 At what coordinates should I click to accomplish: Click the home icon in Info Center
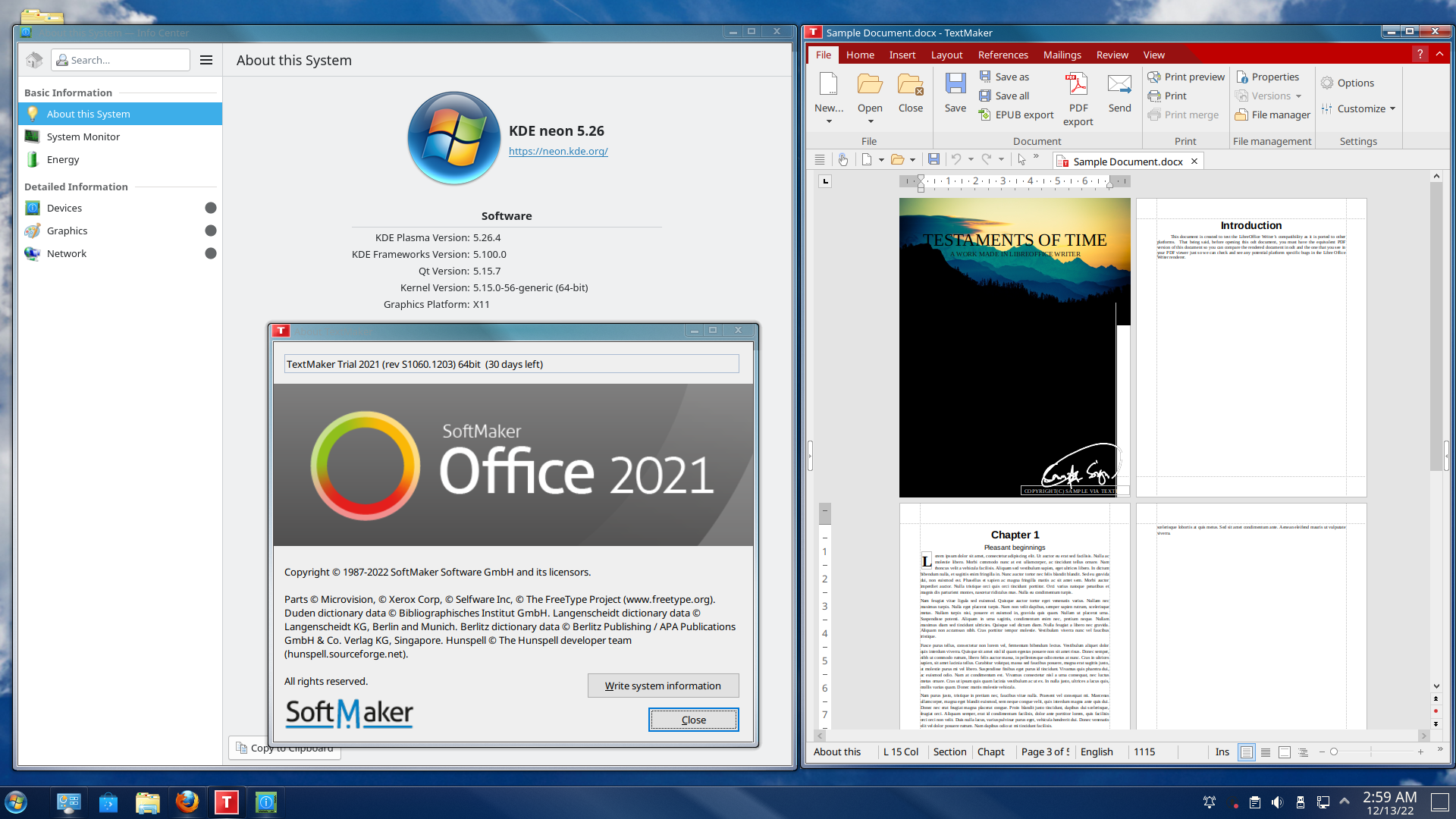pyautogui.click(x=33, y=60)
